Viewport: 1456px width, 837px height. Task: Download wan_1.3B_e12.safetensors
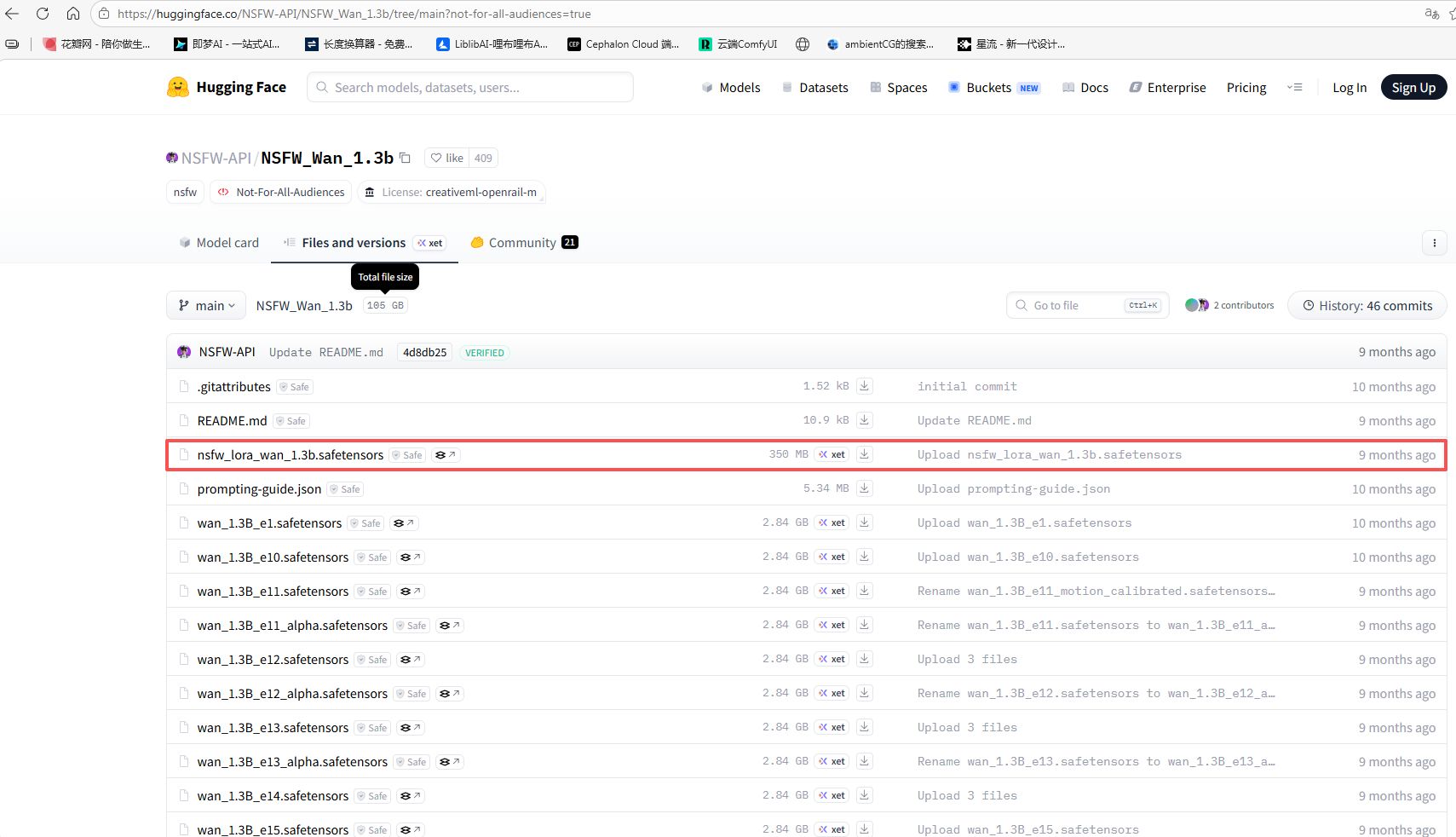(x=864, y=659)
